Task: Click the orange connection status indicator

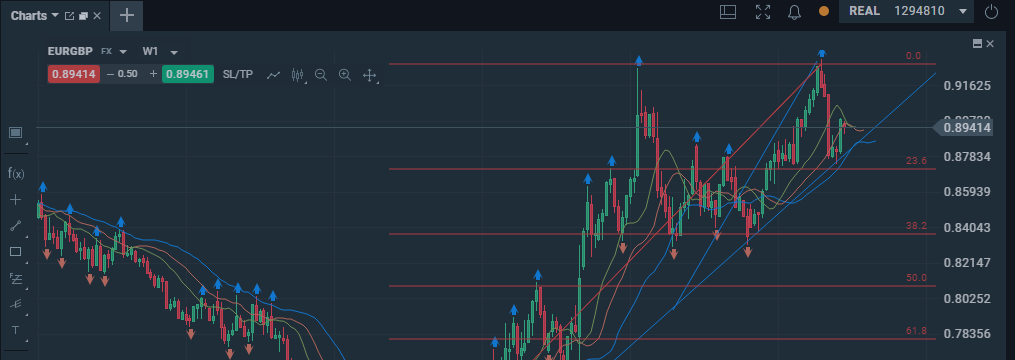Action: pos(824,11)
